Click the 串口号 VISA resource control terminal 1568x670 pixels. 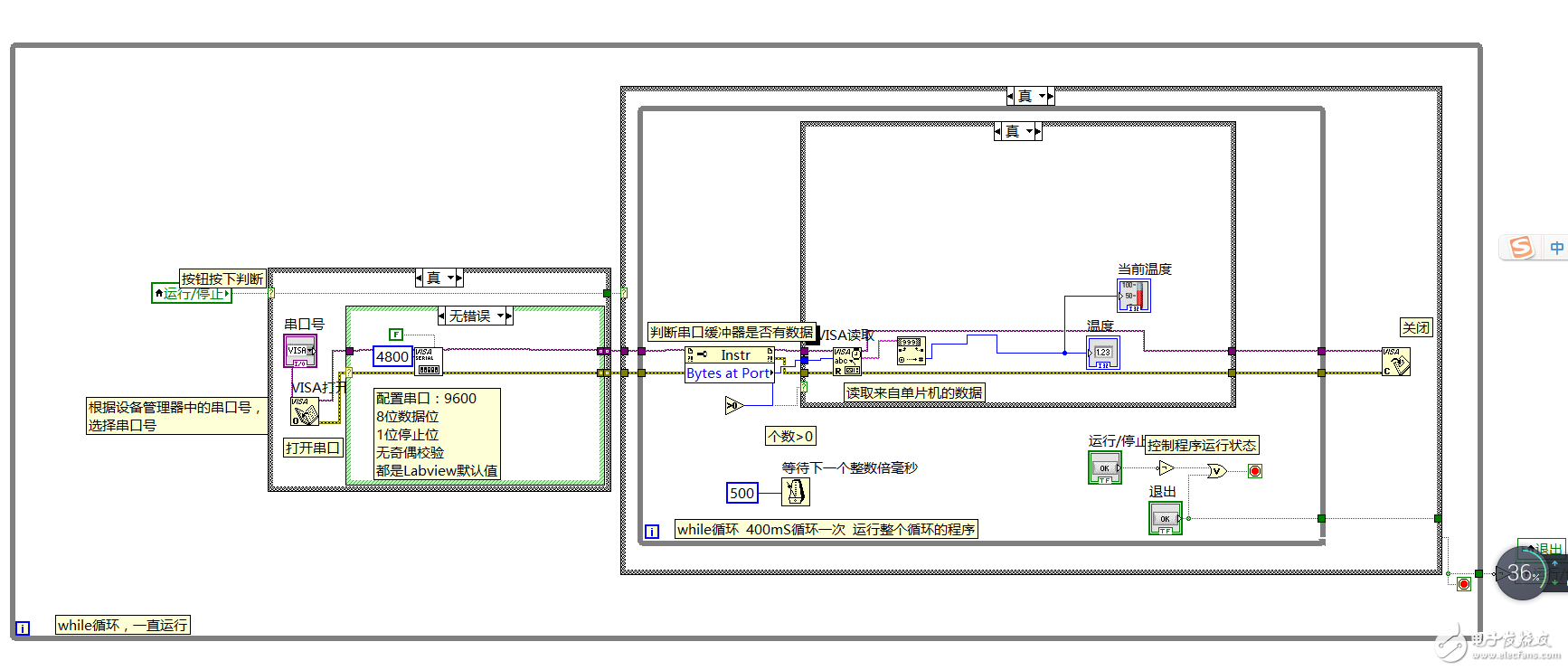click(x=300, y=351)
